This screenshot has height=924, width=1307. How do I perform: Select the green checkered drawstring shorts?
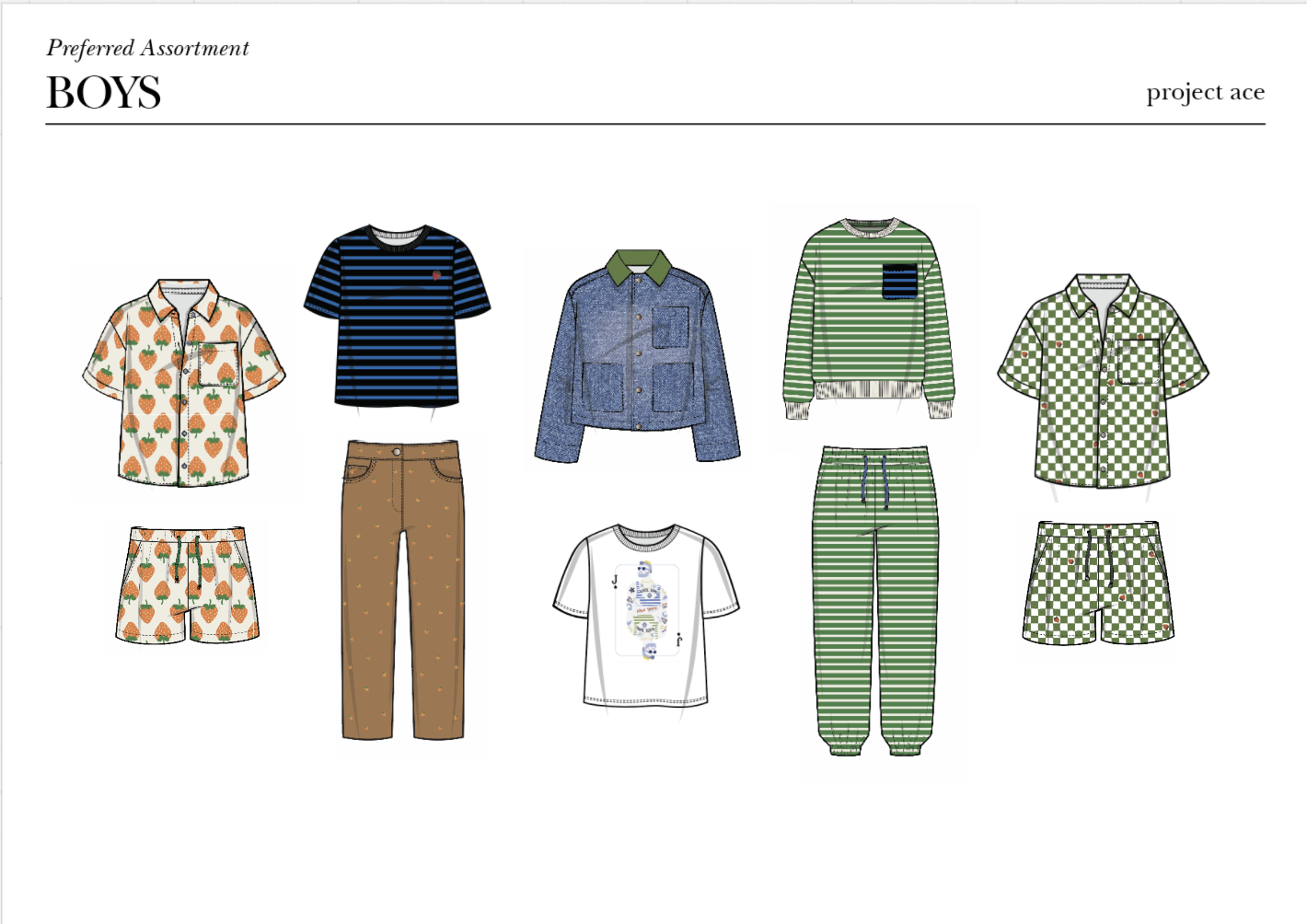tap(1098, 583)
